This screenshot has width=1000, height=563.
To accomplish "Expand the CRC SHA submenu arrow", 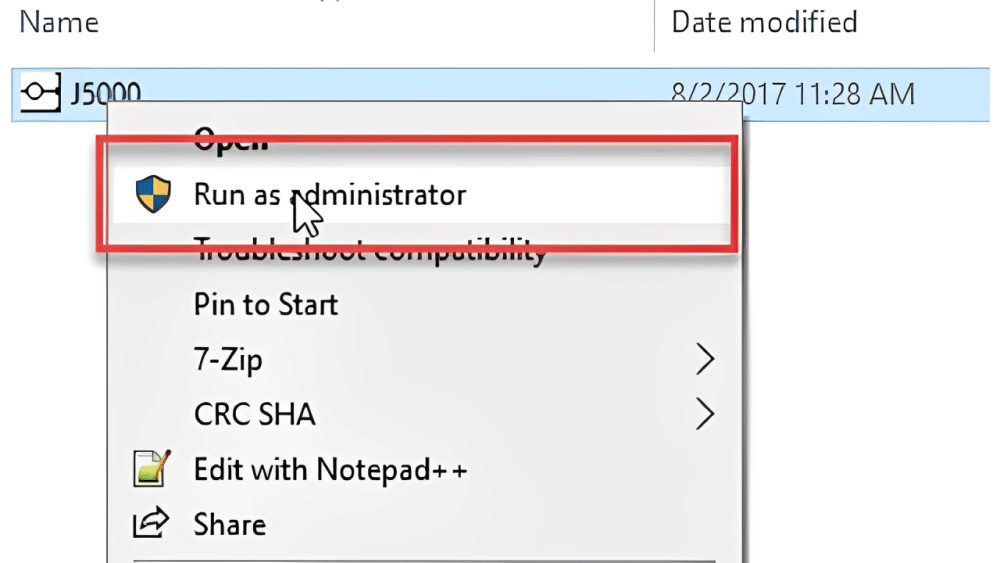I will pos(705,413).
